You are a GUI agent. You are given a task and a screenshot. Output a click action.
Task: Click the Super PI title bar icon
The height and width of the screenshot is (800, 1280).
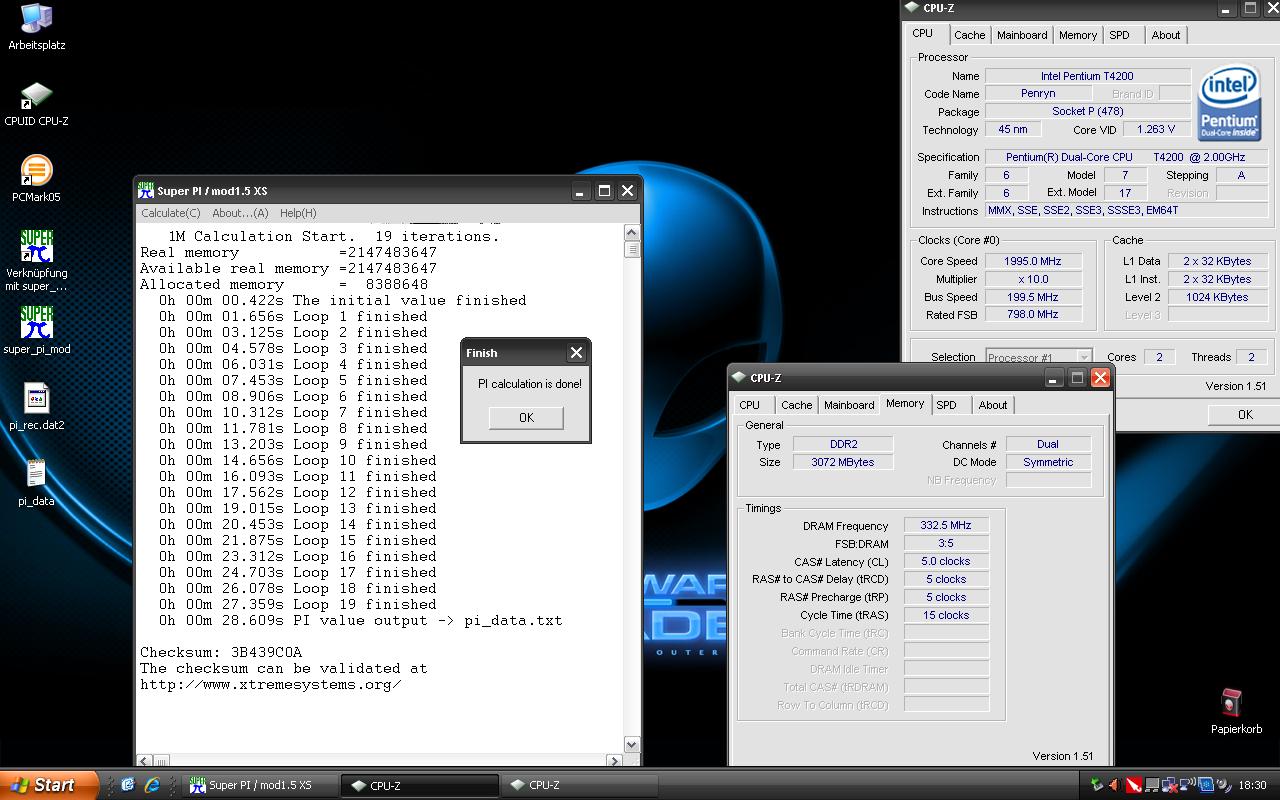tap(146, 191)
